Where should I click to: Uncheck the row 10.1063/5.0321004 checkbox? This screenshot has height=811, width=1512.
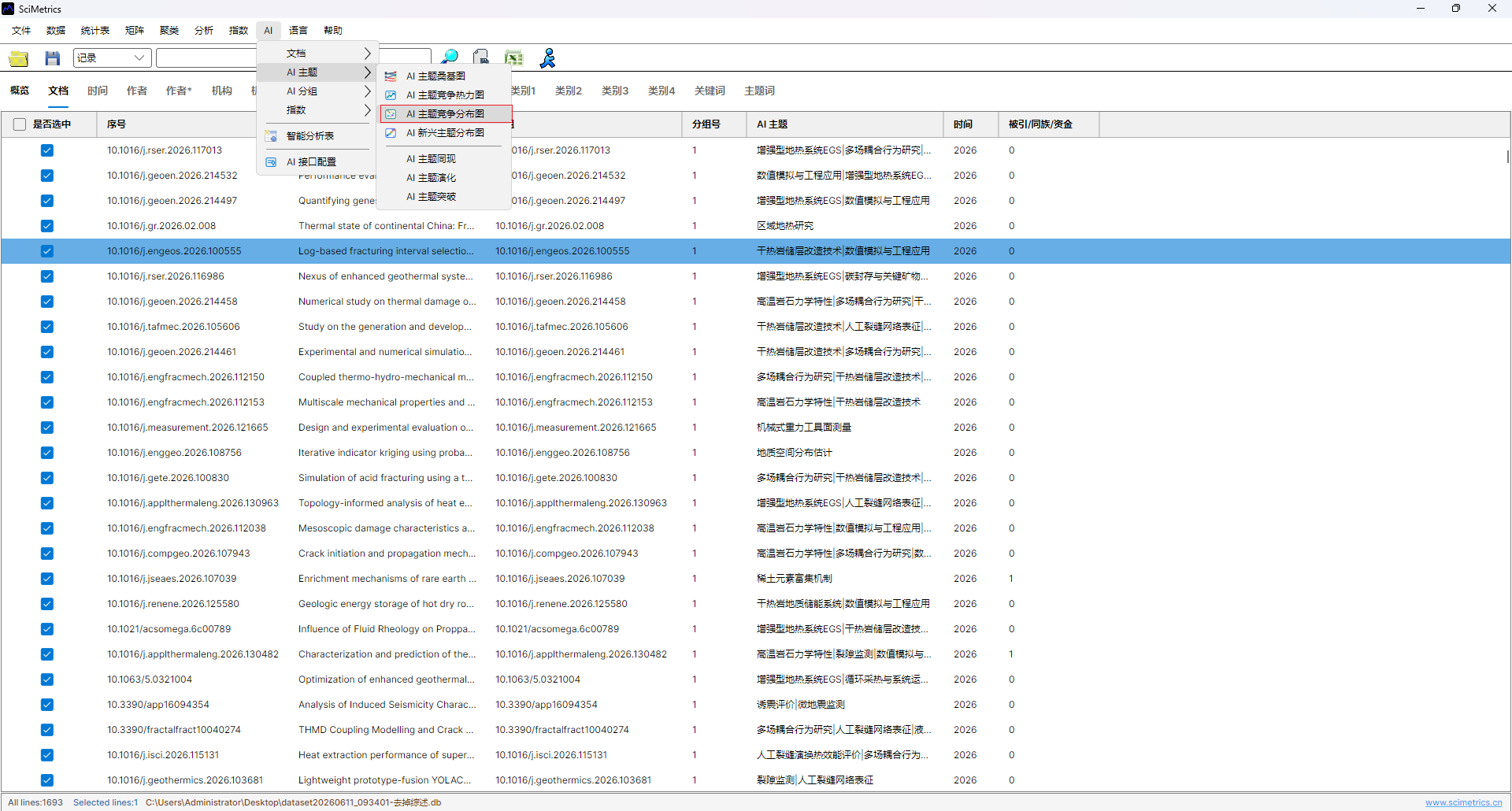tap(47, 680)
